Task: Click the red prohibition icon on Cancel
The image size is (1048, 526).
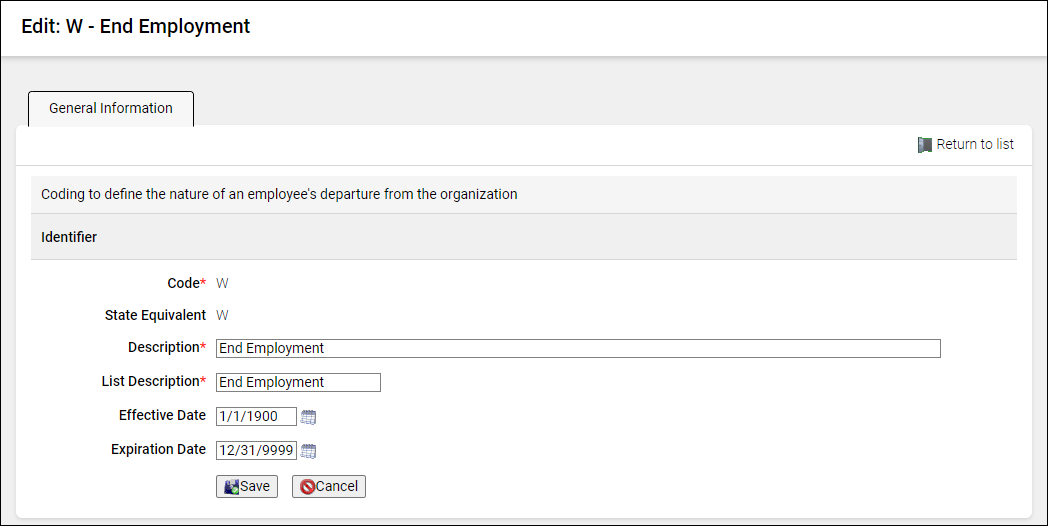Action: 307,487
